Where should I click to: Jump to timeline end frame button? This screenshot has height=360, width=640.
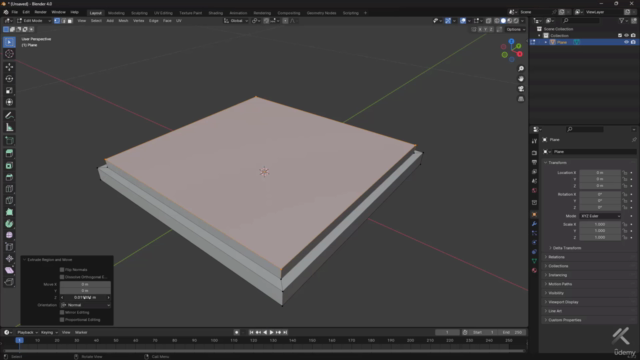(285, 333)
